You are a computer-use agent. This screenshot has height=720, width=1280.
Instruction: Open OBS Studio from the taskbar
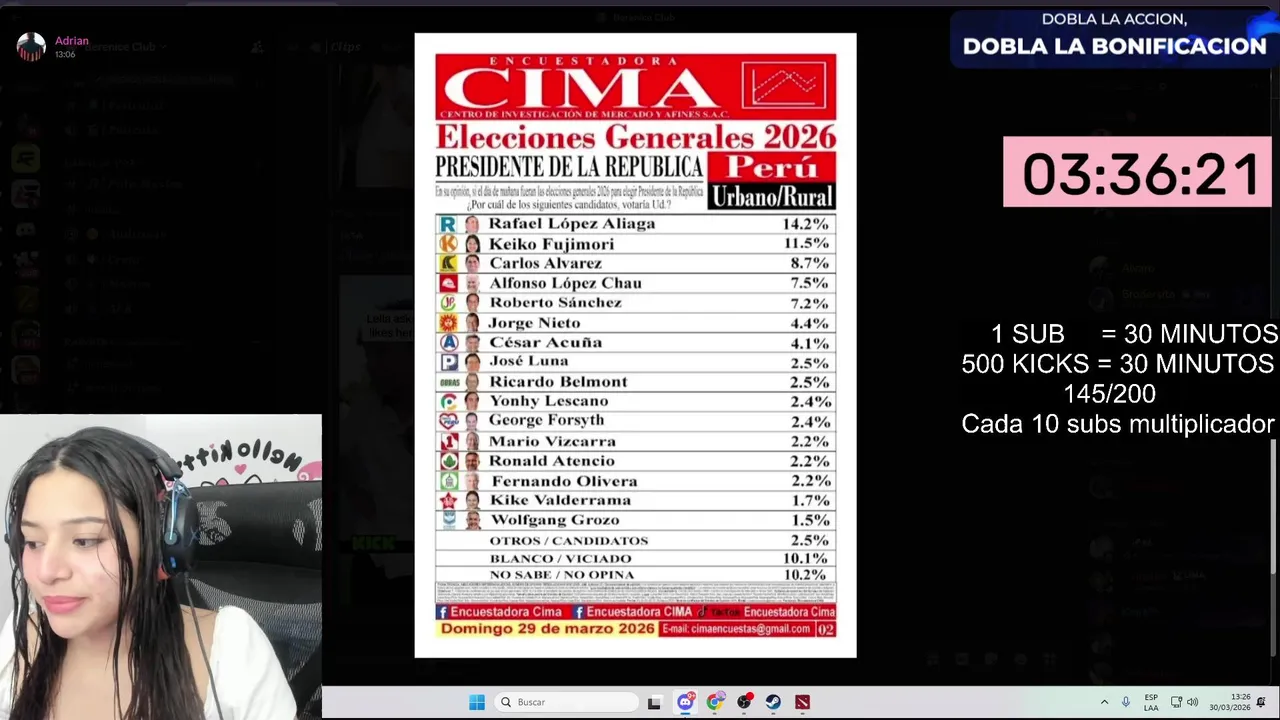[x=744, y=702]
